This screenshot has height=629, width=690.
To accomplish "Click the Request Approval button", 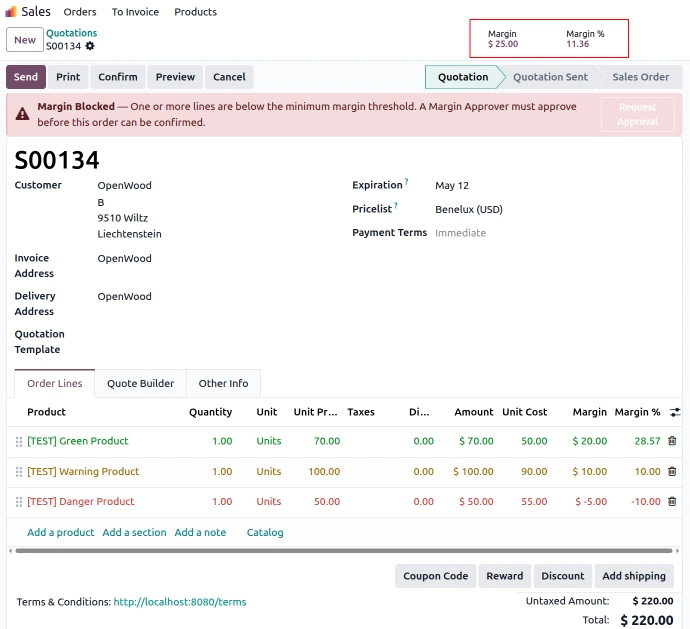I will tap(637, 114).
